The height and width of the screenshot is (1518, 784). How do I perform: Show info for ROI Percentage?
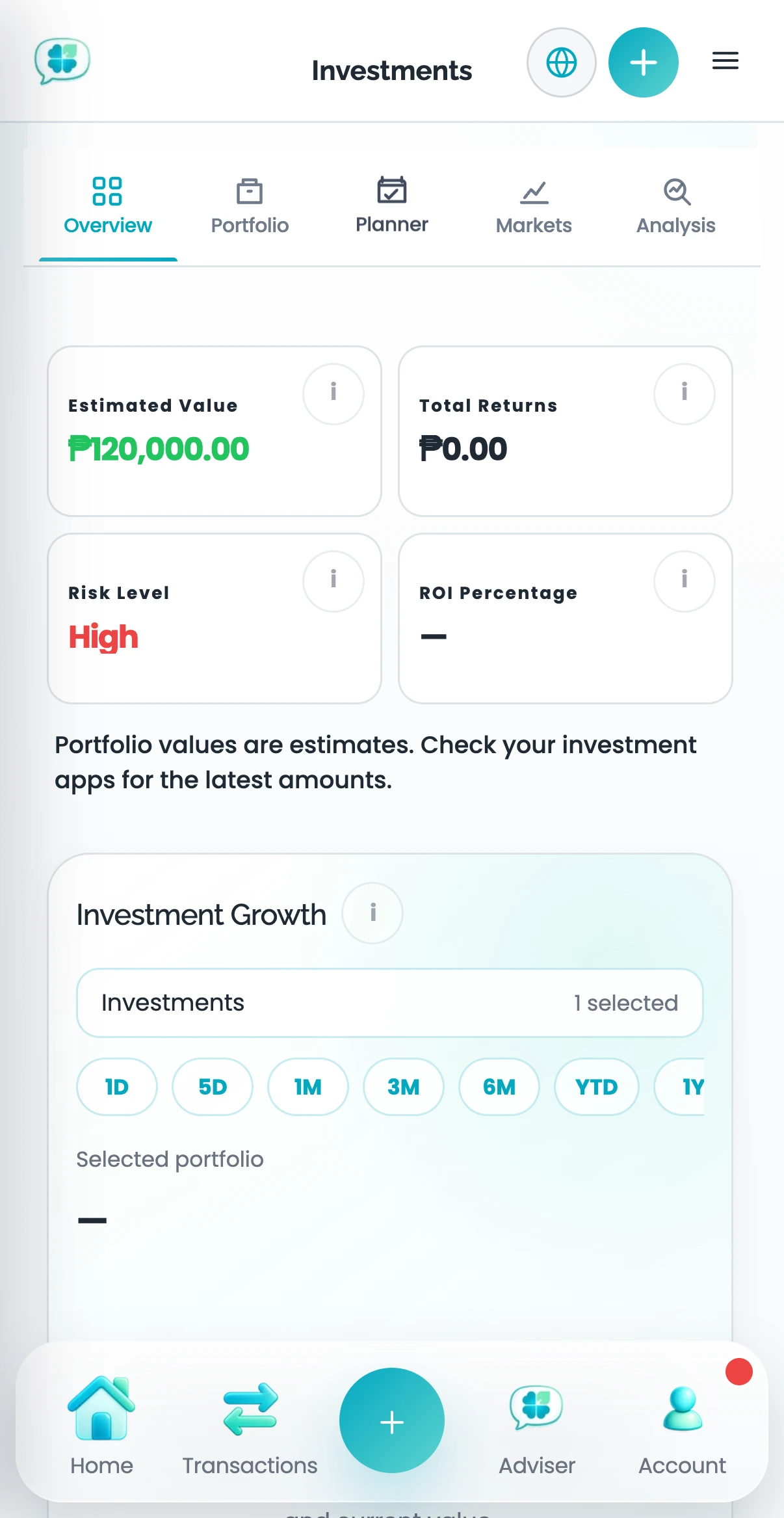pyautogui.click(x=685, y=581)
